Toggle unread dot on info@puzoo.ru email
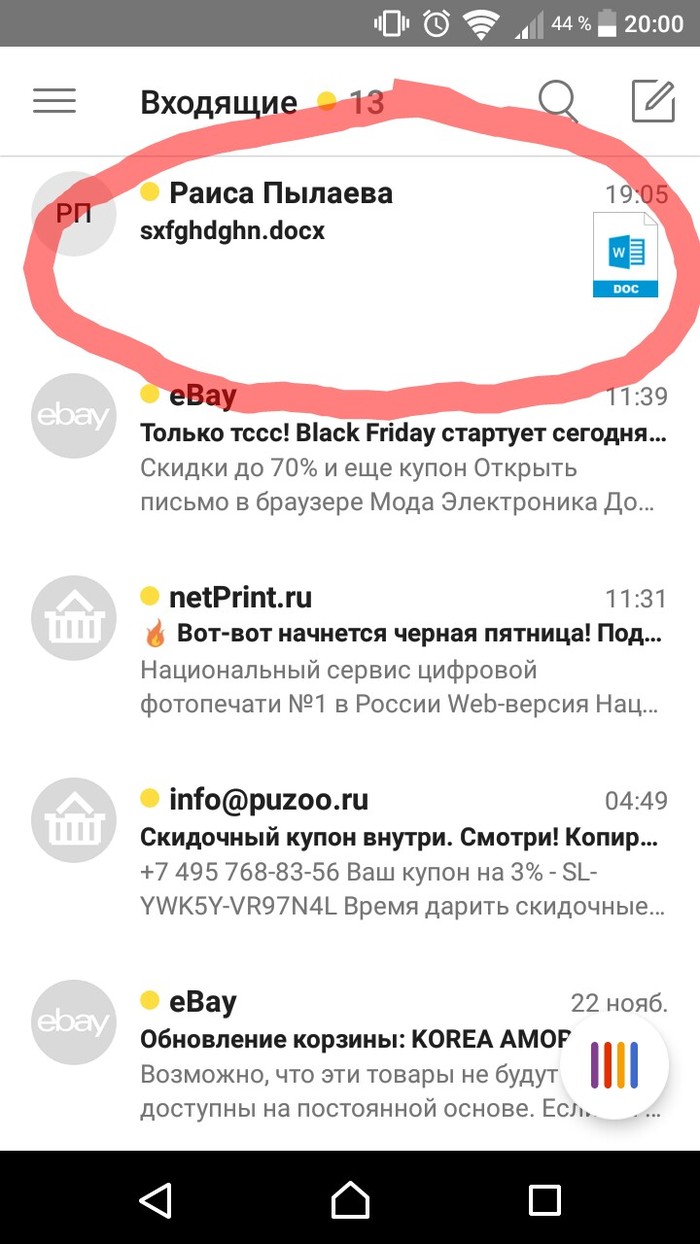Viewport: 700px width, 1244px height. tap(150, 798)
